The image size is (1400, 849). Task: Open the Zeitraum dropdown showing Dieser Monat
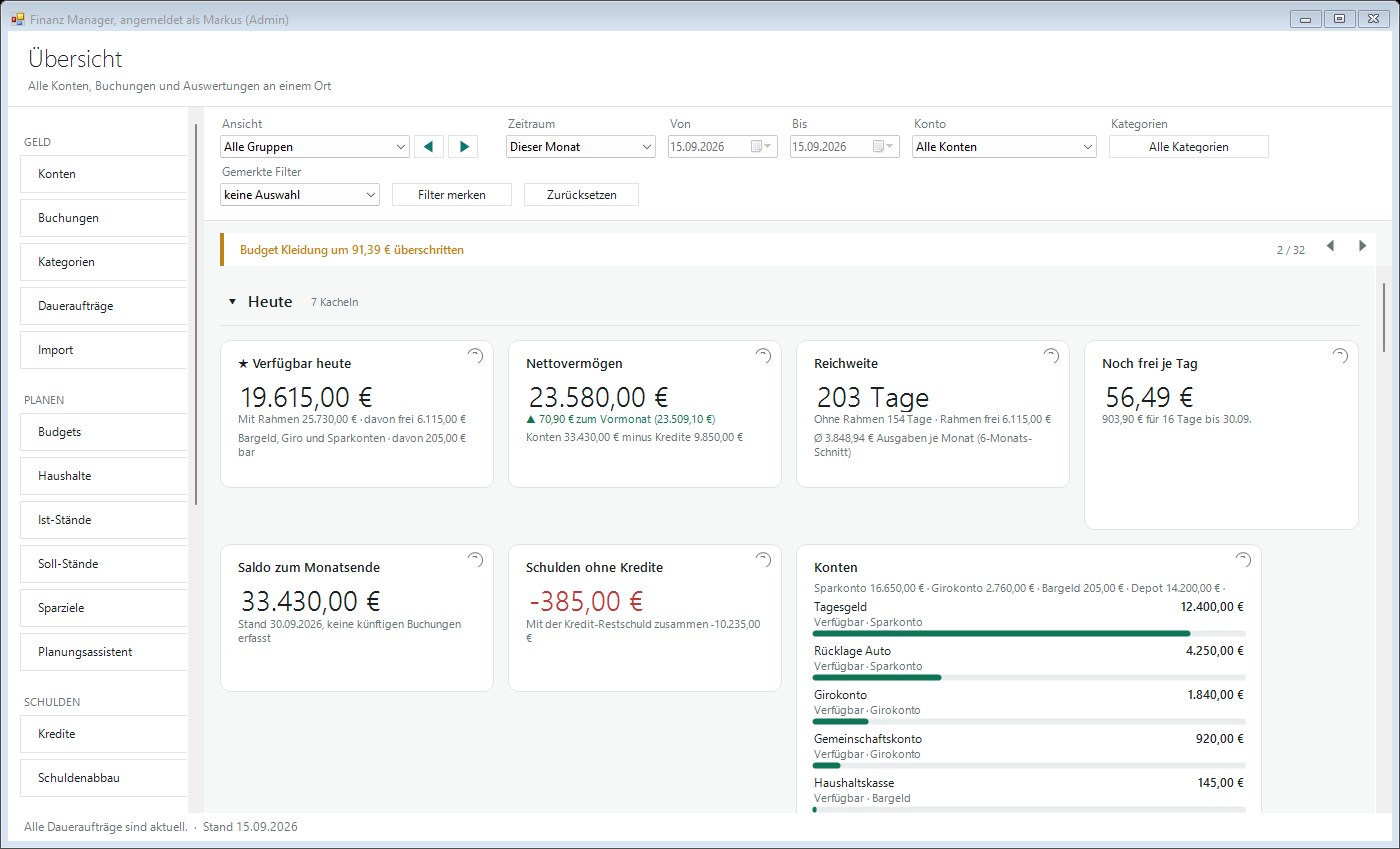(581, 147)
